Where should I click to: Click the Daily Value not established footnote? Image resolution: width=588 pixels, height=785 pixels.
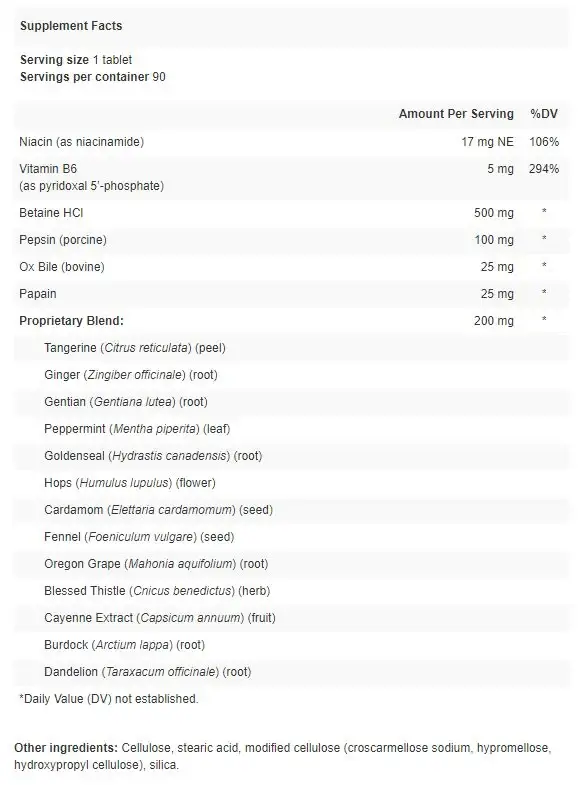point(109,699)
